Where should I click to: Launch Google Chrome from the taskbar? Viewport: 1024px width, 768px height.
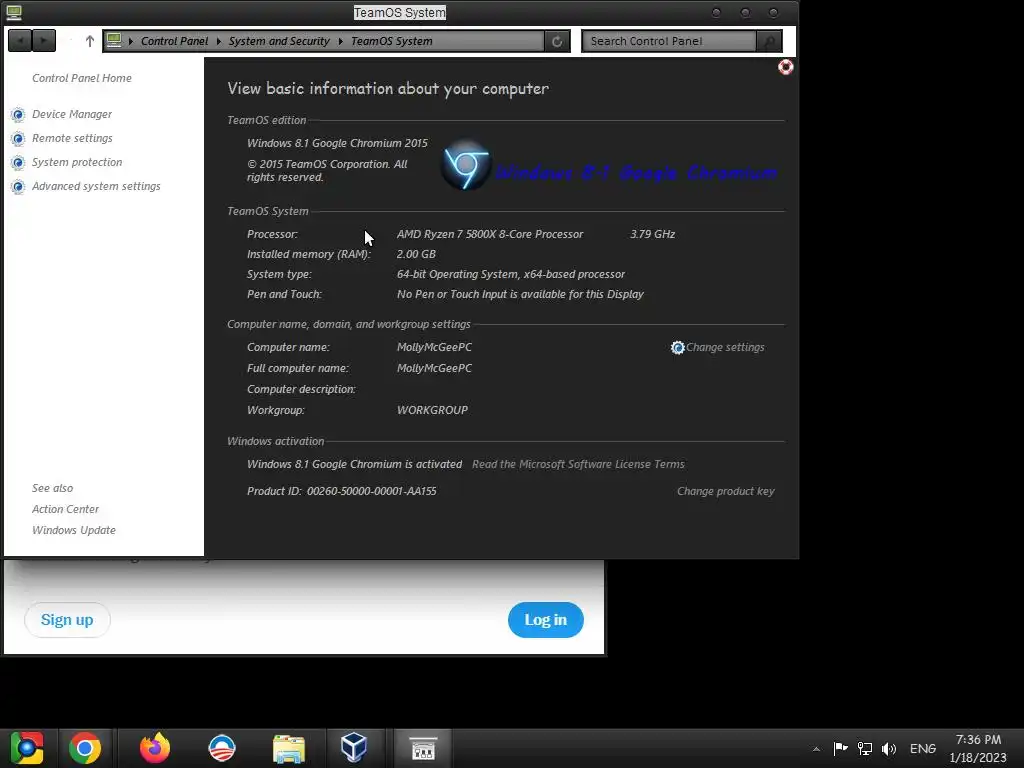coord(85,748)
